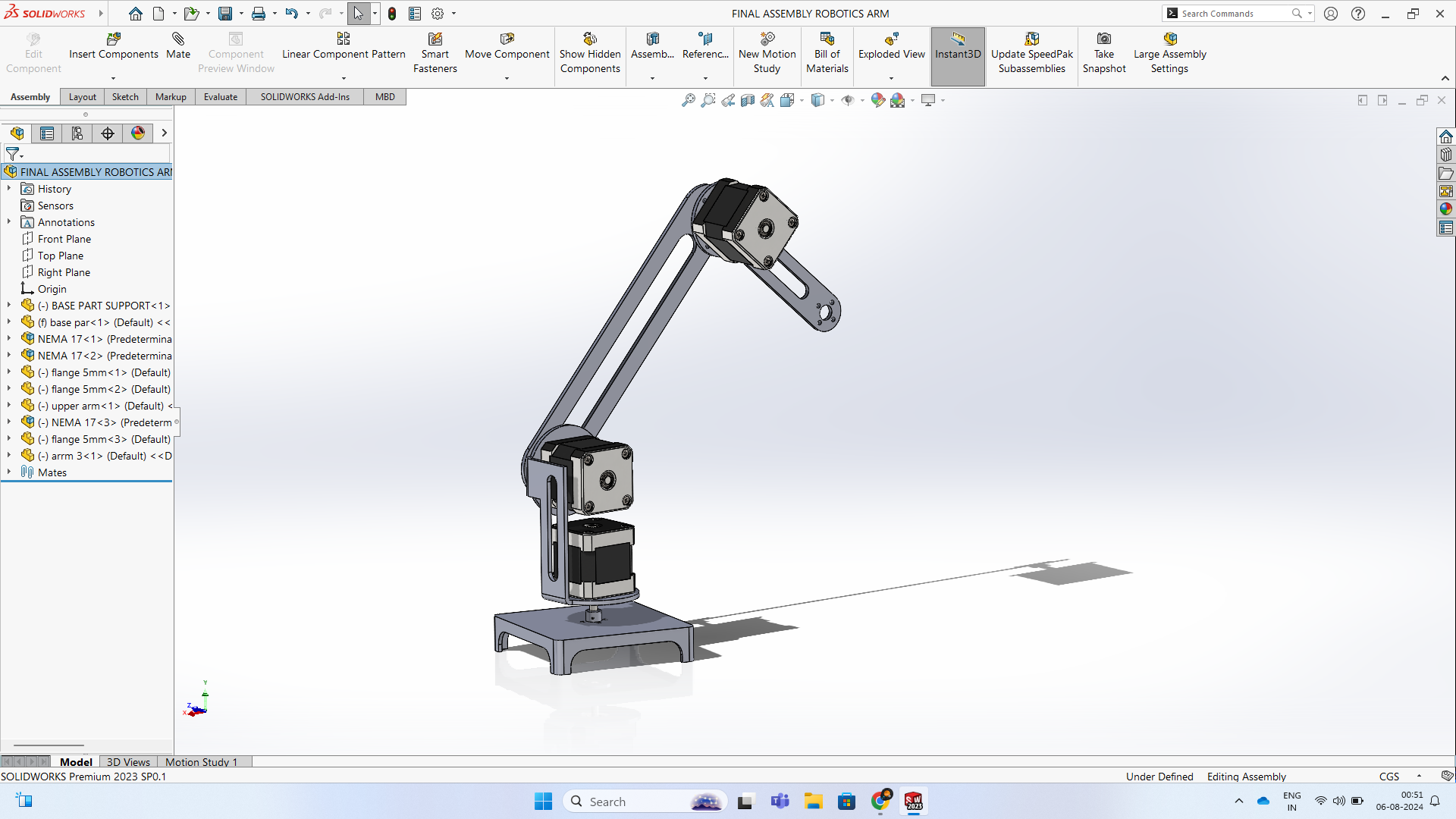This screenshot has width=1456, height=819.
Task: Select the Move Component tool
Action: pyautogui.click(x=506, y=47)
